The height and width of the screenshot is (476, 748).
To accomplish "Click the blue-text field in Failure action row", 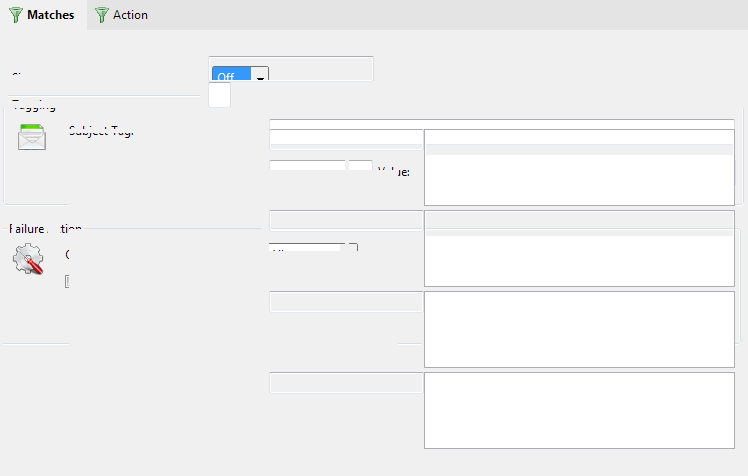I will pyautogui.click(x=307, y=249).
